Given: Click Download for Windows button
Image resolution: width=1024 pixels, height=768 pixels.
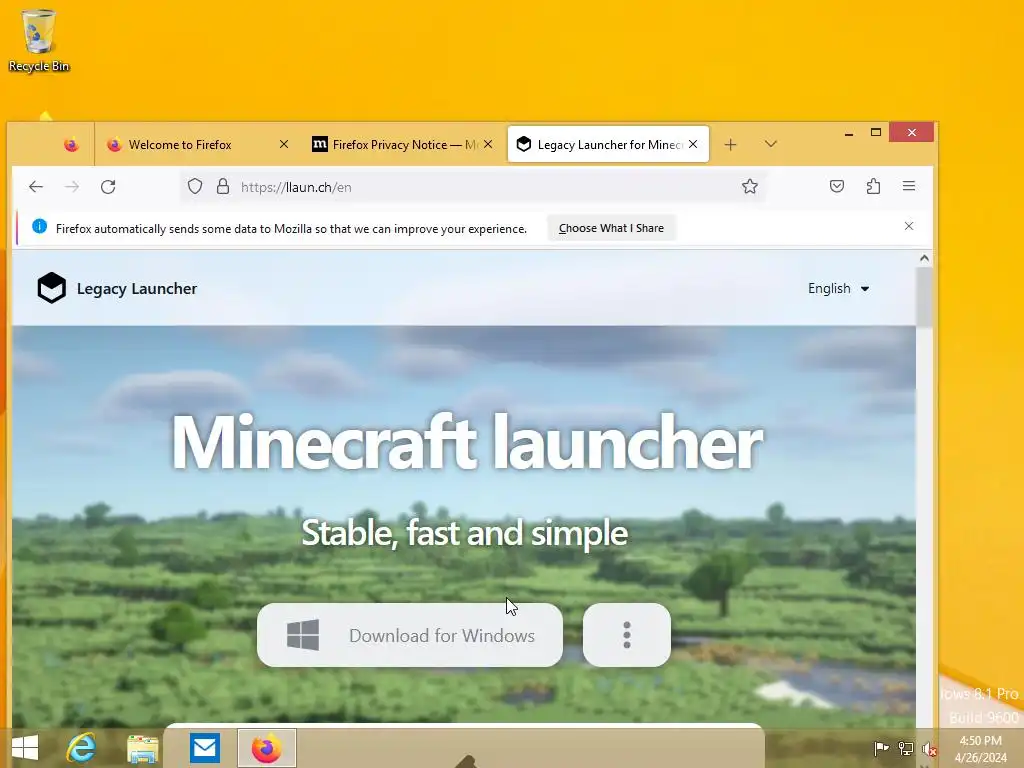Looking at the screenshot, I should (x=409, y=635).
